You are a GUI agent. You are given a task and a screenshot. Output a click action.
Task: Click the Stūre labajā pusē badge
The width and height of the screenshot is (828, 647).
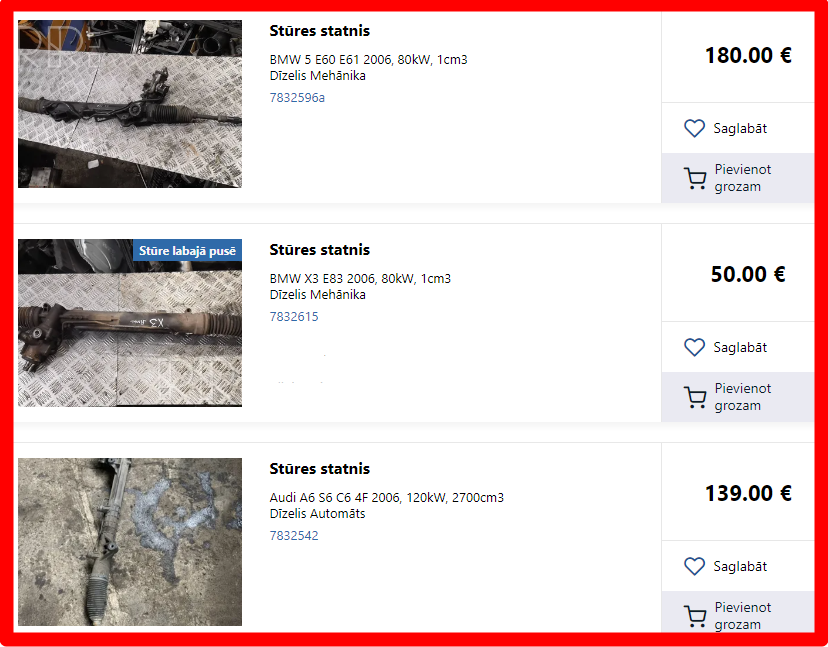pyautogui.click(x=187, y=251)
